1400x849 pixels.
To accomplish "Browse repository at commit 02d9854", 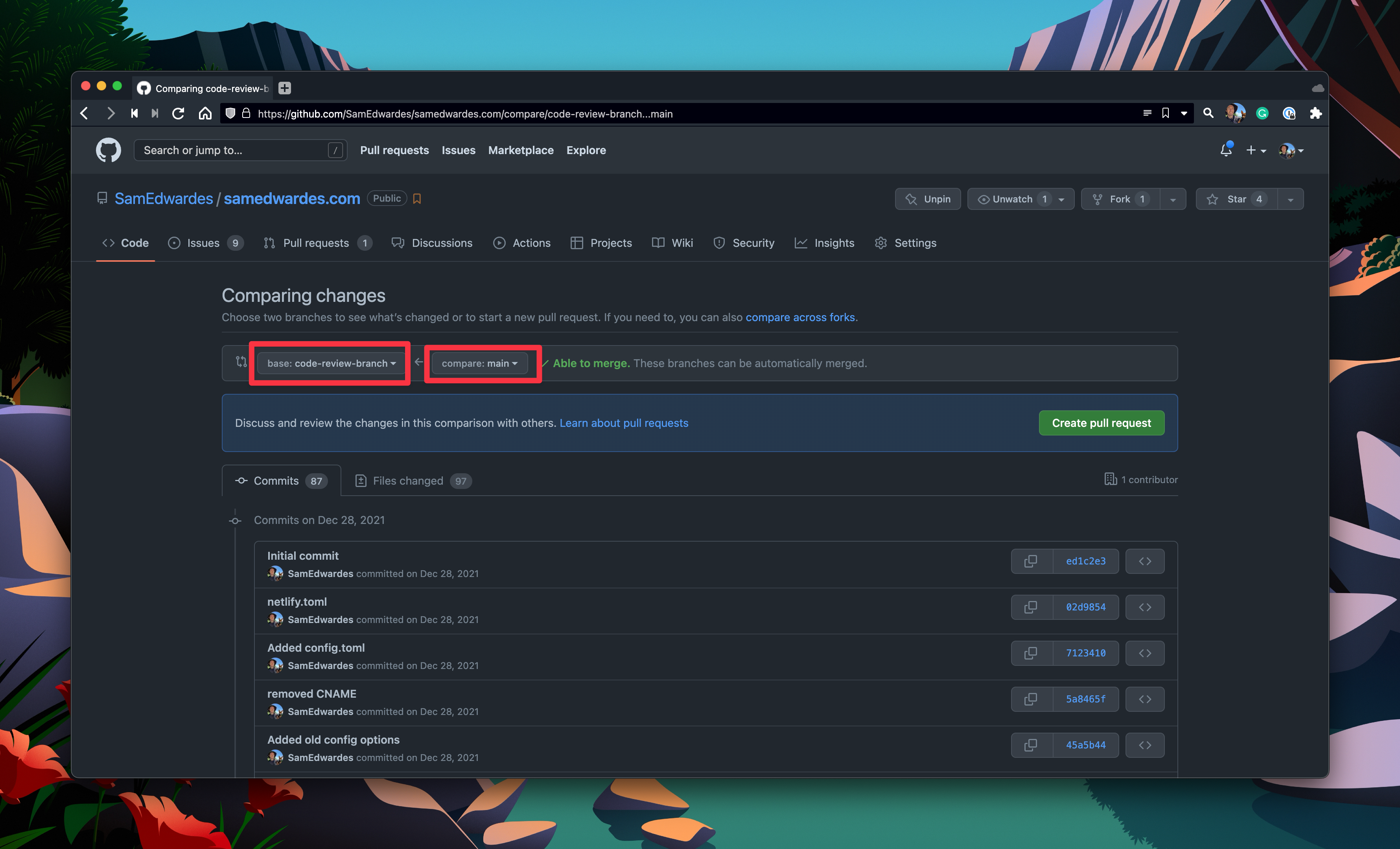I will tap(1145, 607).
